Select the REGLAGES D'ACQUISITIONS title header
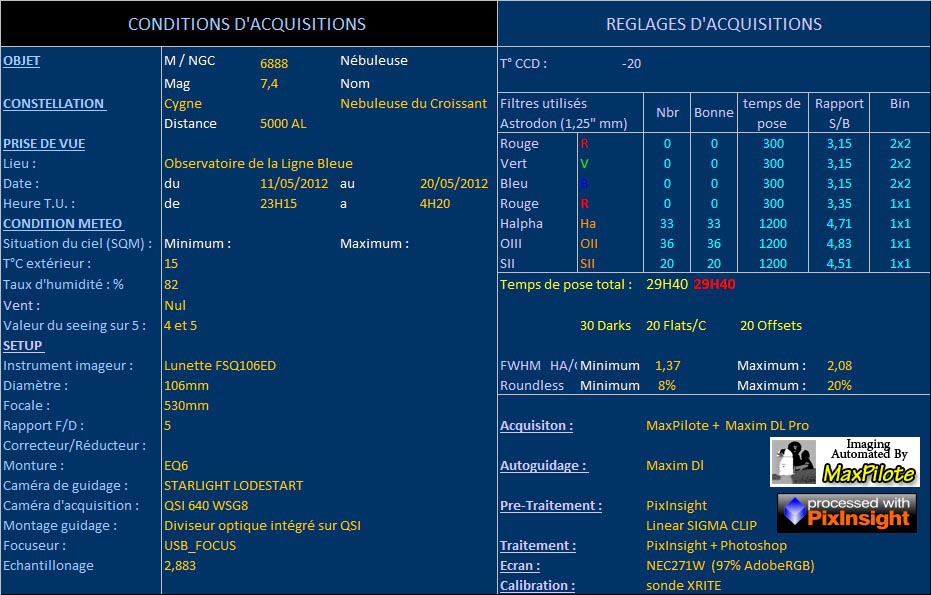The height and width of the screenshot is (595, 931). [x=713, y=24]
